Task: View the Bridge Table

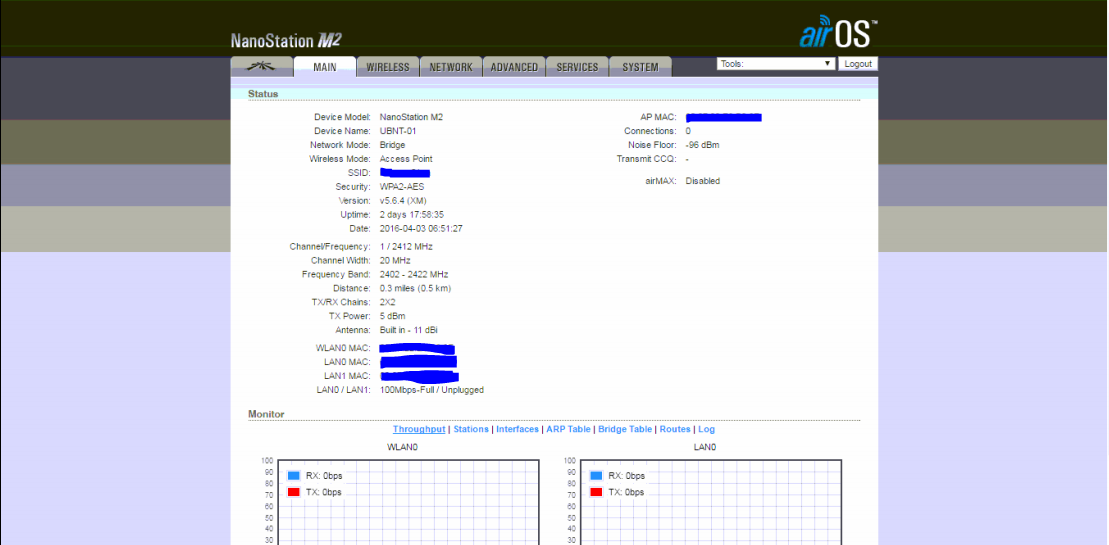Action: (x=625, y=429)
